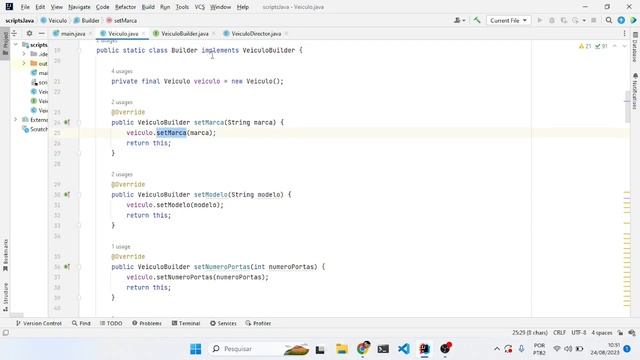Screen dimensions: 640x360
Task: Expand the out folder node
Action: pyautogui.click(x=24, y=63)
